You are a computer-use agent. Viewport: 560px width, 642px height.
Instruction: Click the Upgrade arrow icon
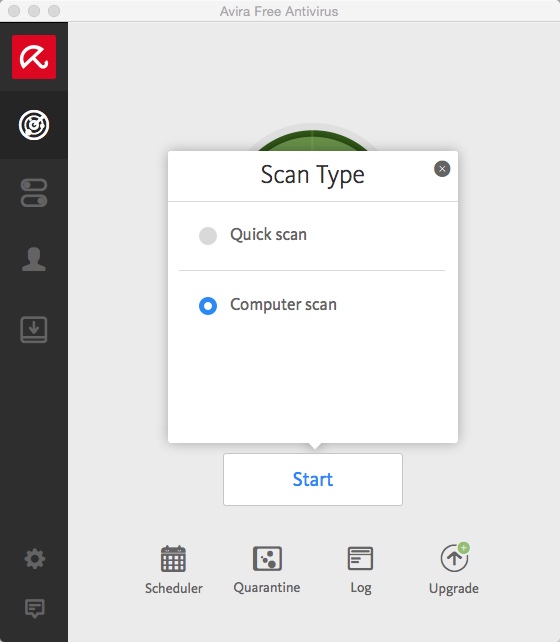[x=454, y=558]
